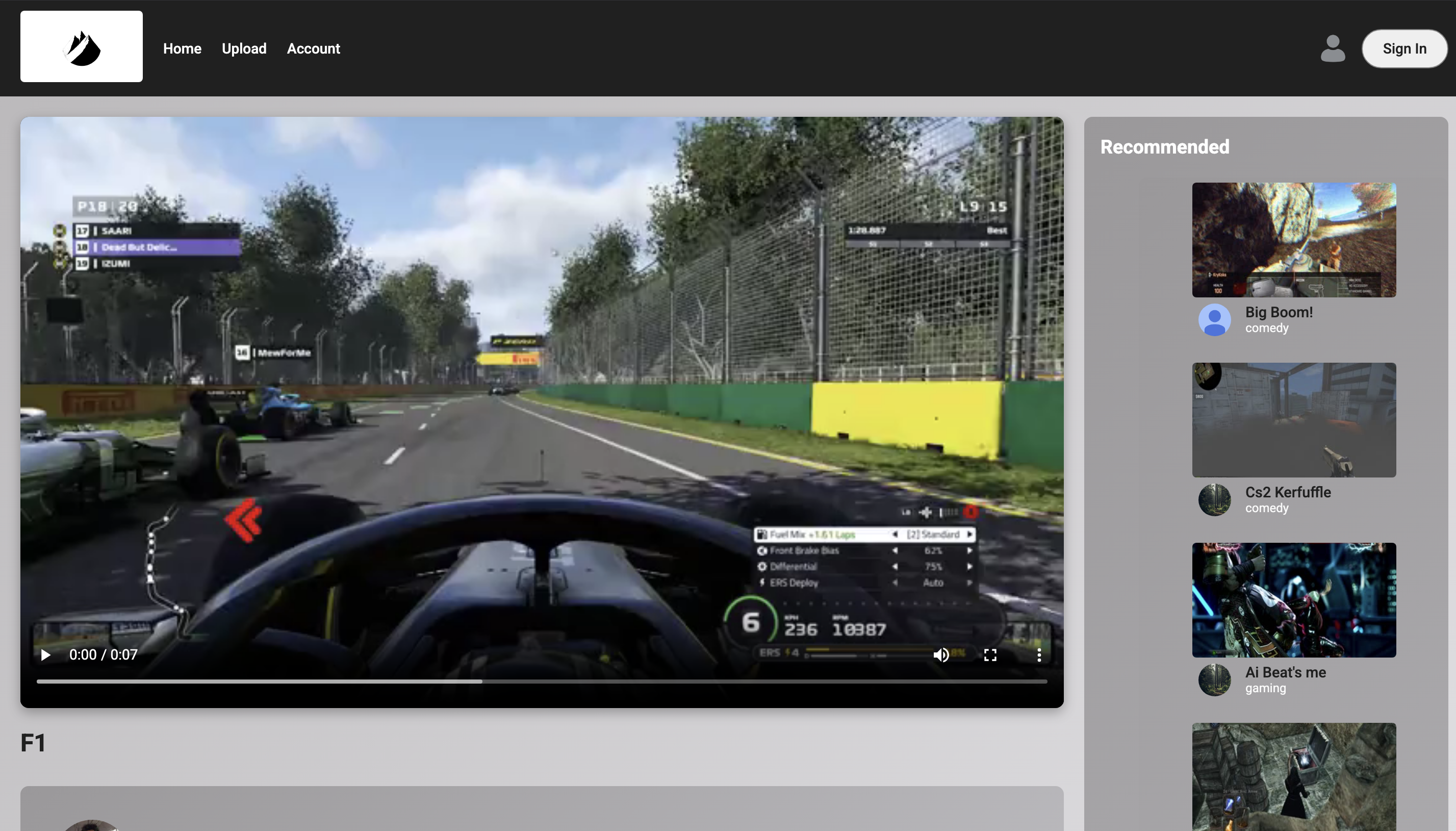
Task: Click the Big Boom! title link
Action: coord(1279,312)
